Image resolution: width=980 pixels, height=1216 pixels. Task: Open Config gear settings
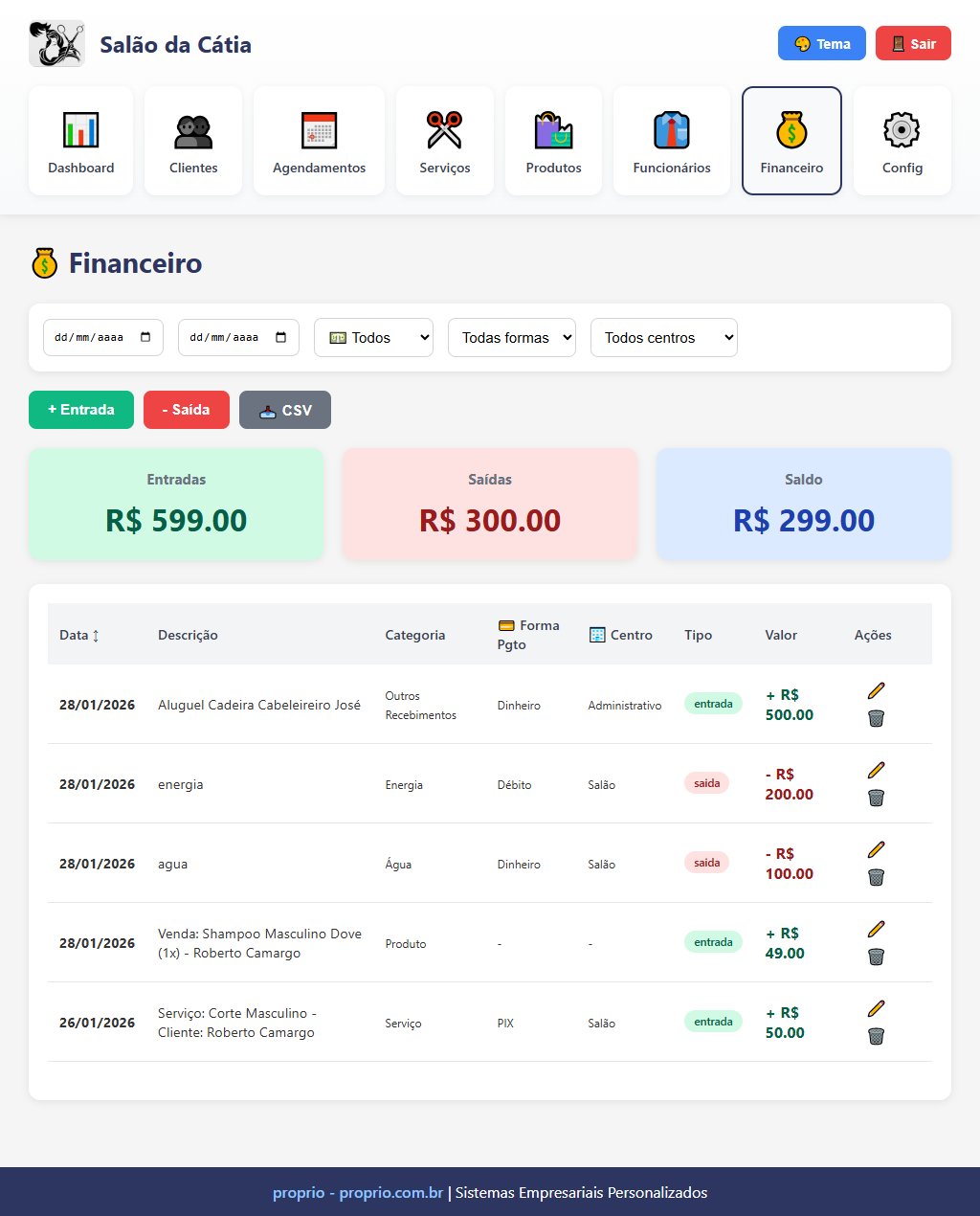(902, 141)
